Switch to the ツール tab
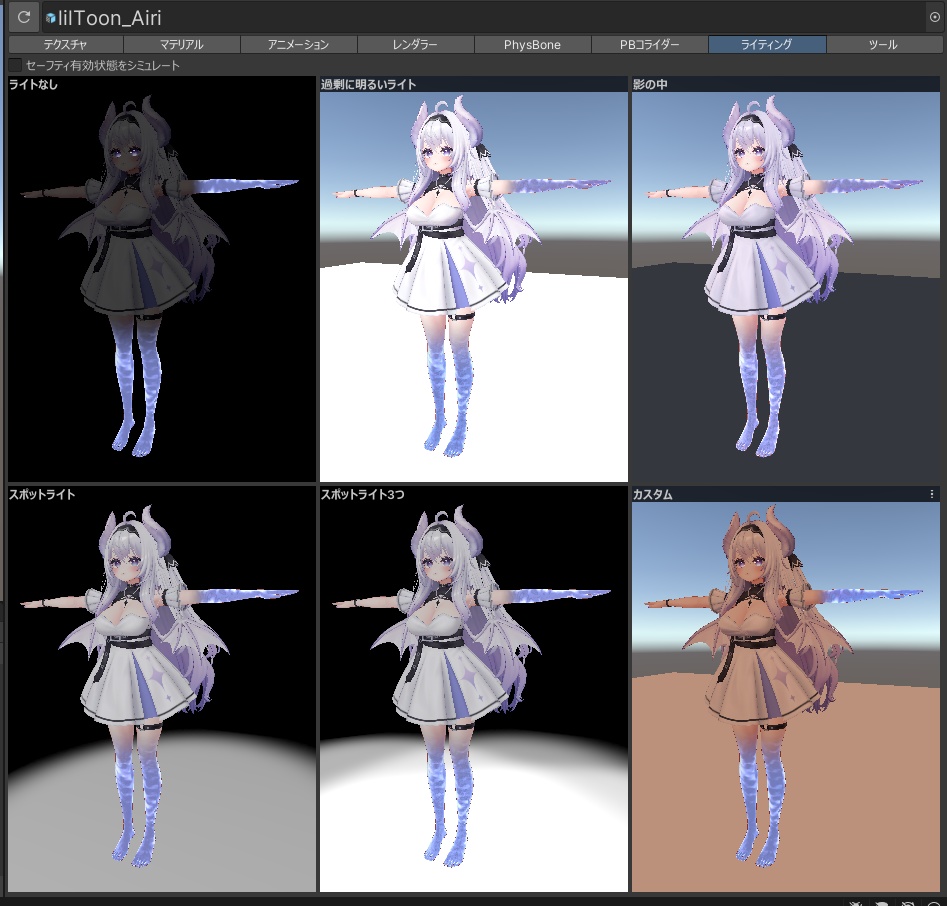 tap(884, 44)
